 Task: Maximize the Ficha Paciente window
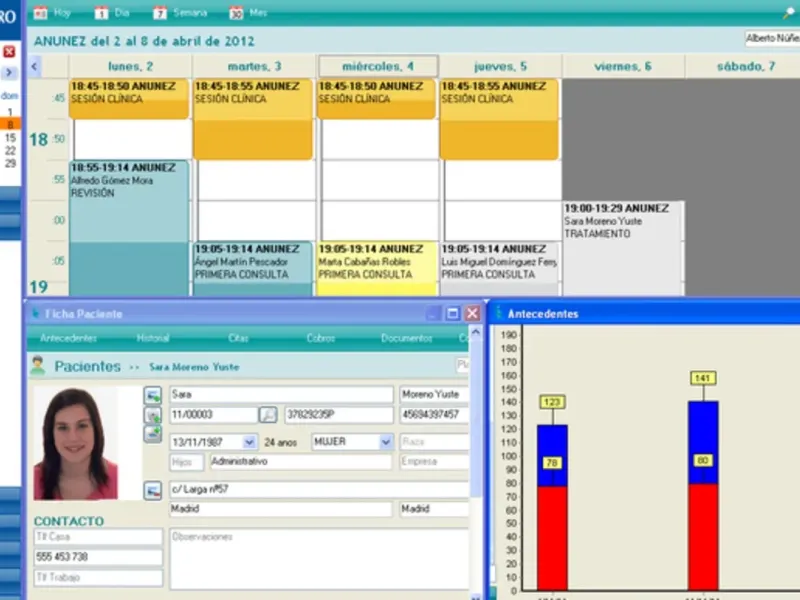pyautogui.click(x=452, y=313)
